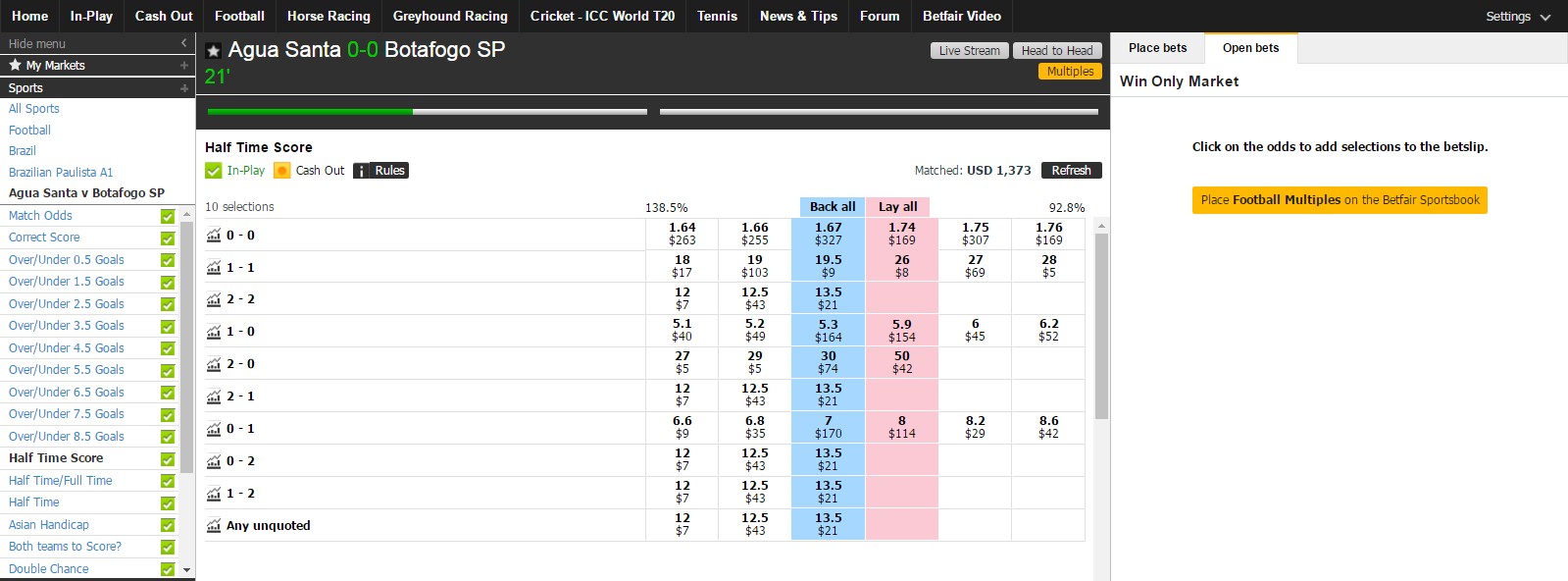Click the favourite star beside Agua Santa
This screenshot has width=1568, height=581.
213,50
